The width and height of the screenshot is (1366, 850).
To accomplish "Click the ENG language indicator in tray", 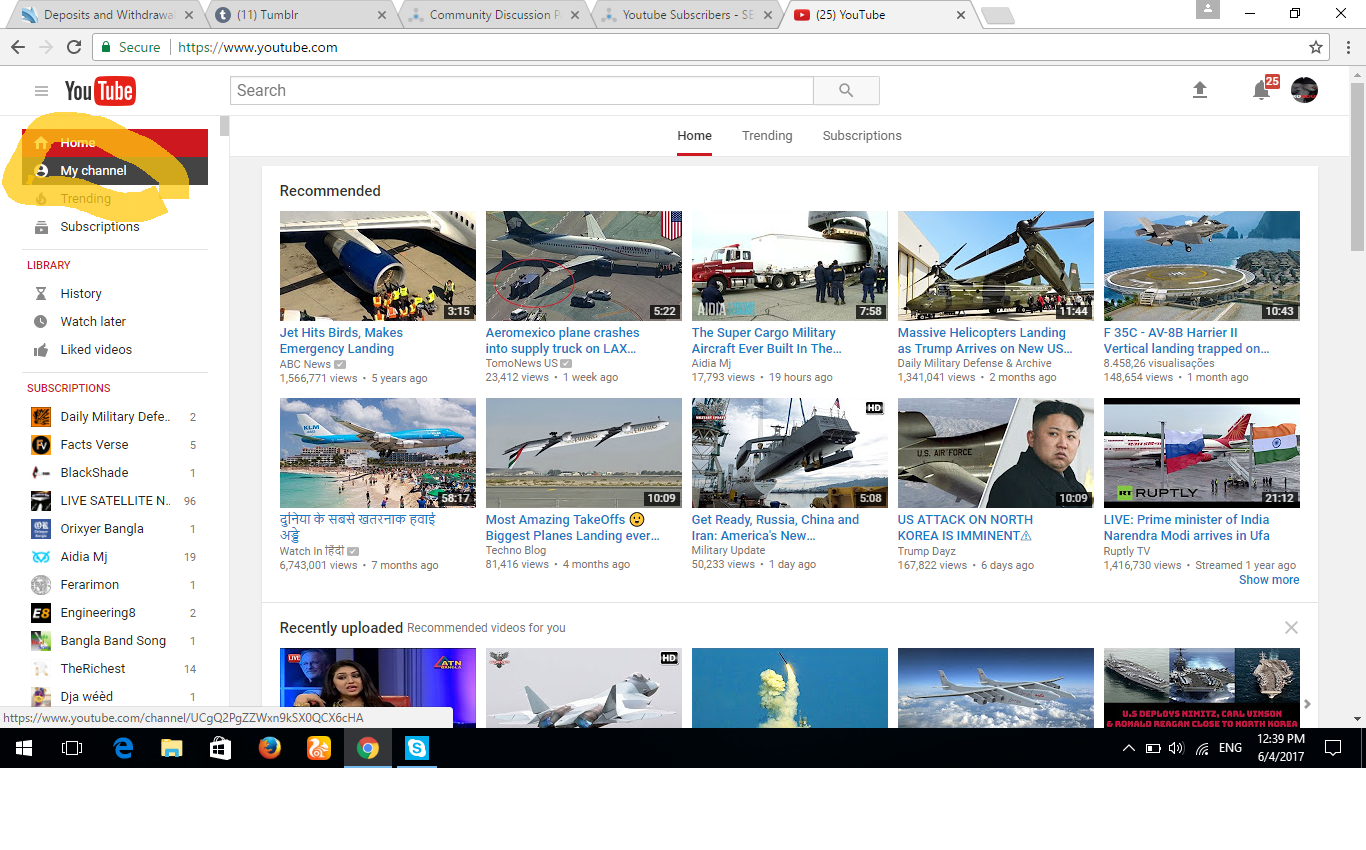I will tap(1230, 748).
